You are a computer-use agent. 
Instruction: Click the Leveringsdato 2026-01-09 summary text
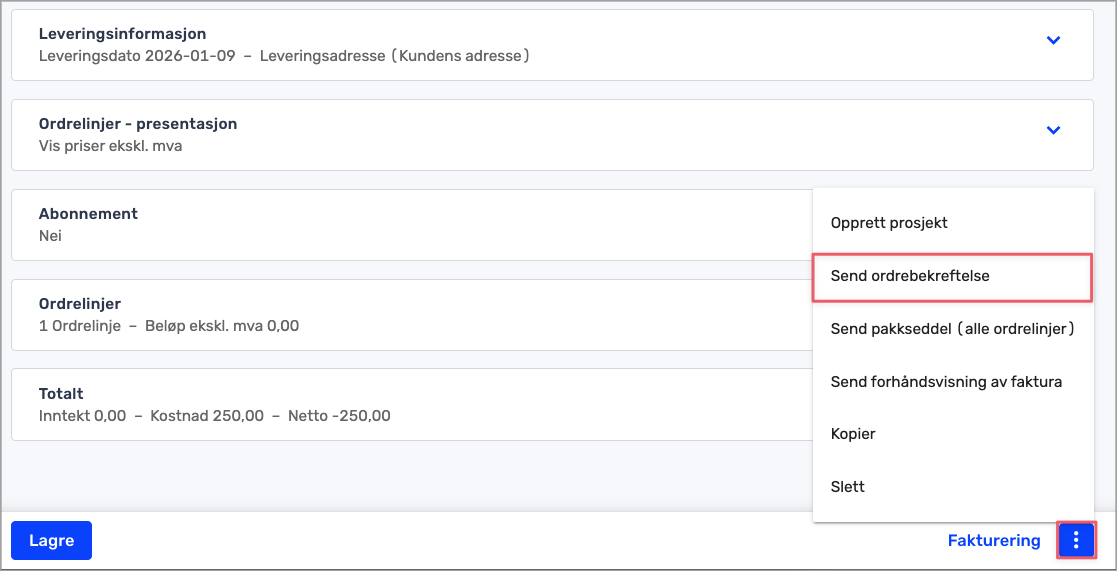click(137, 56)
